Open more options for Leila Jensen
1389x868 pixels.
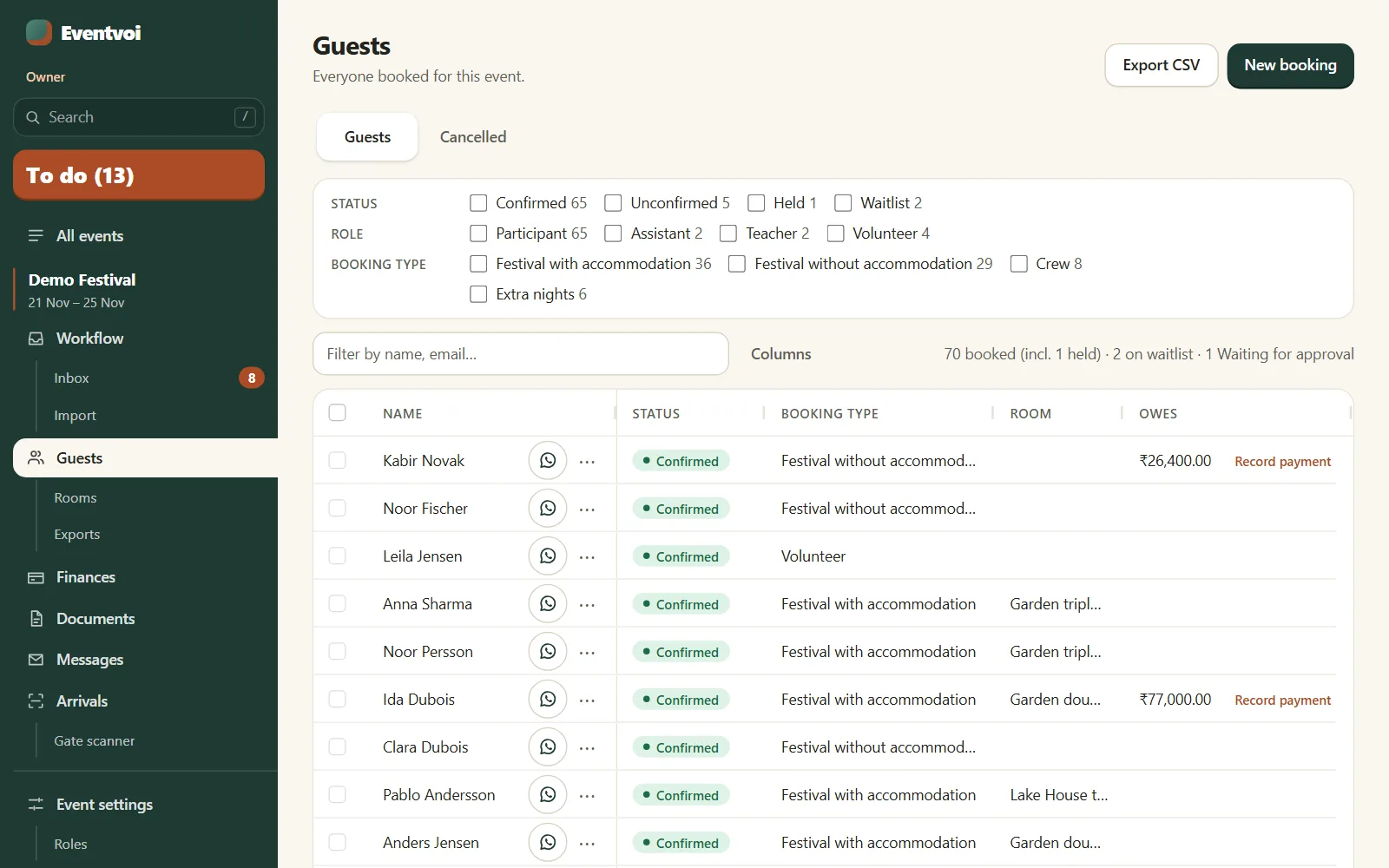[588, 557]
